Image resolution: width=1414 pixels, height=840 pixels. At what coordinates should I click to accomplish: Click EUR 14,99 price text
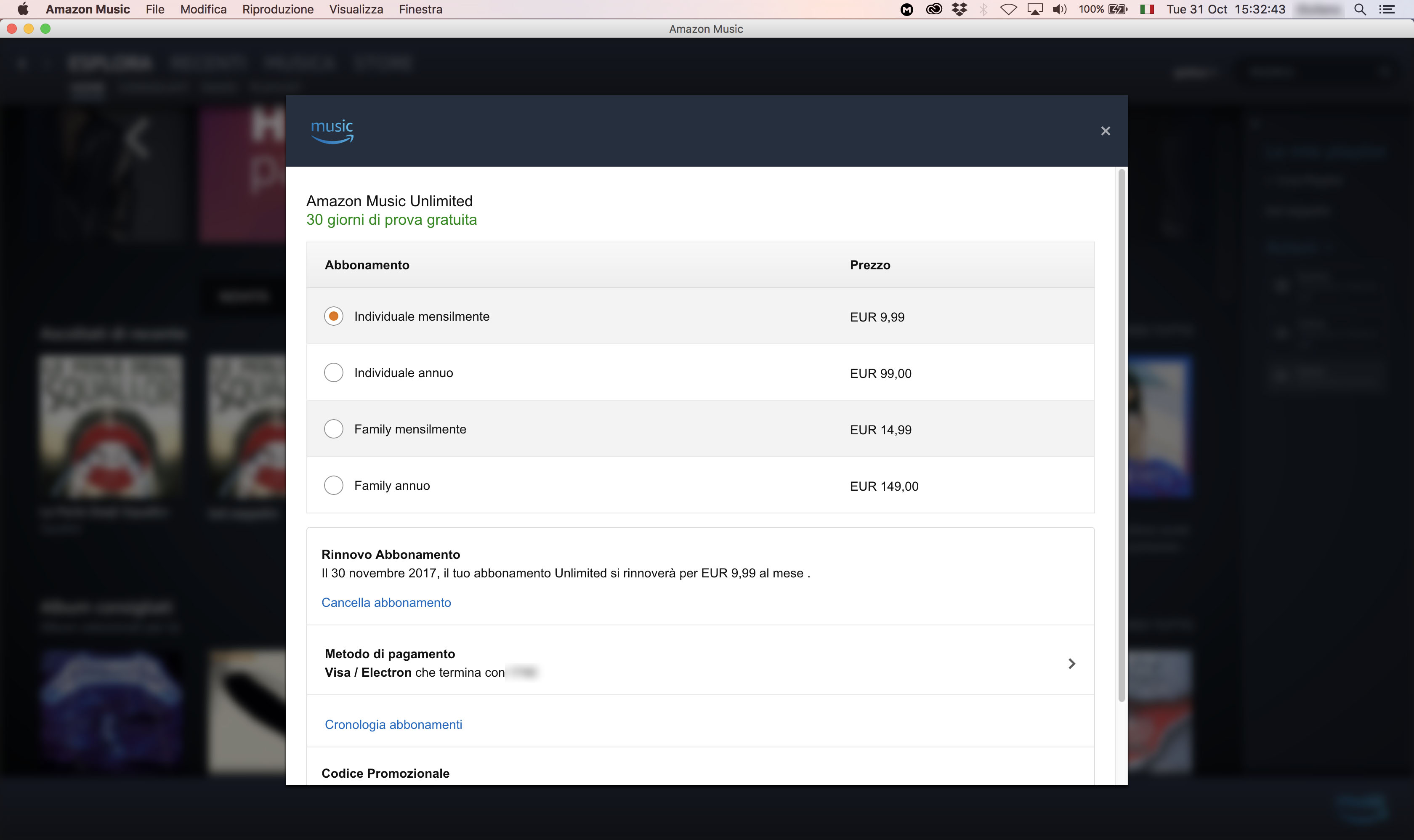point(880,430)
